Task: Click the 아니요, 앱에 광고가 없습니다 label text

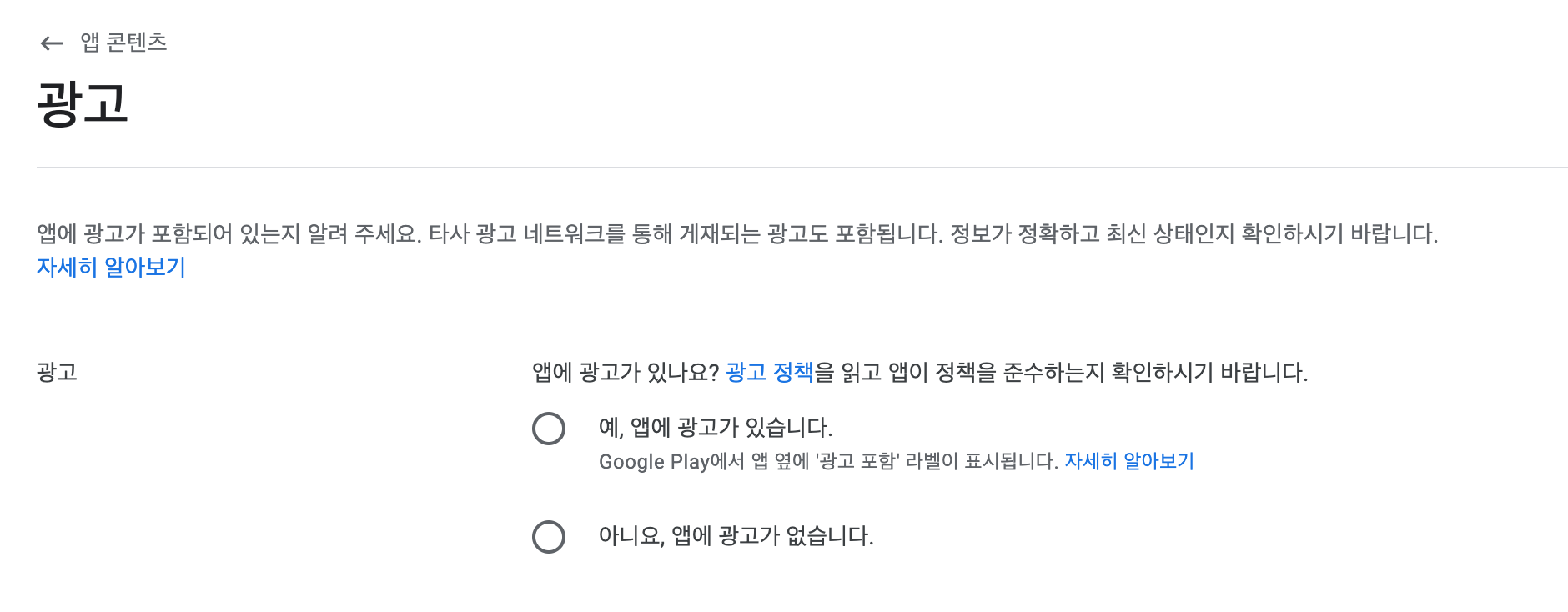Action: pos(736,536)
